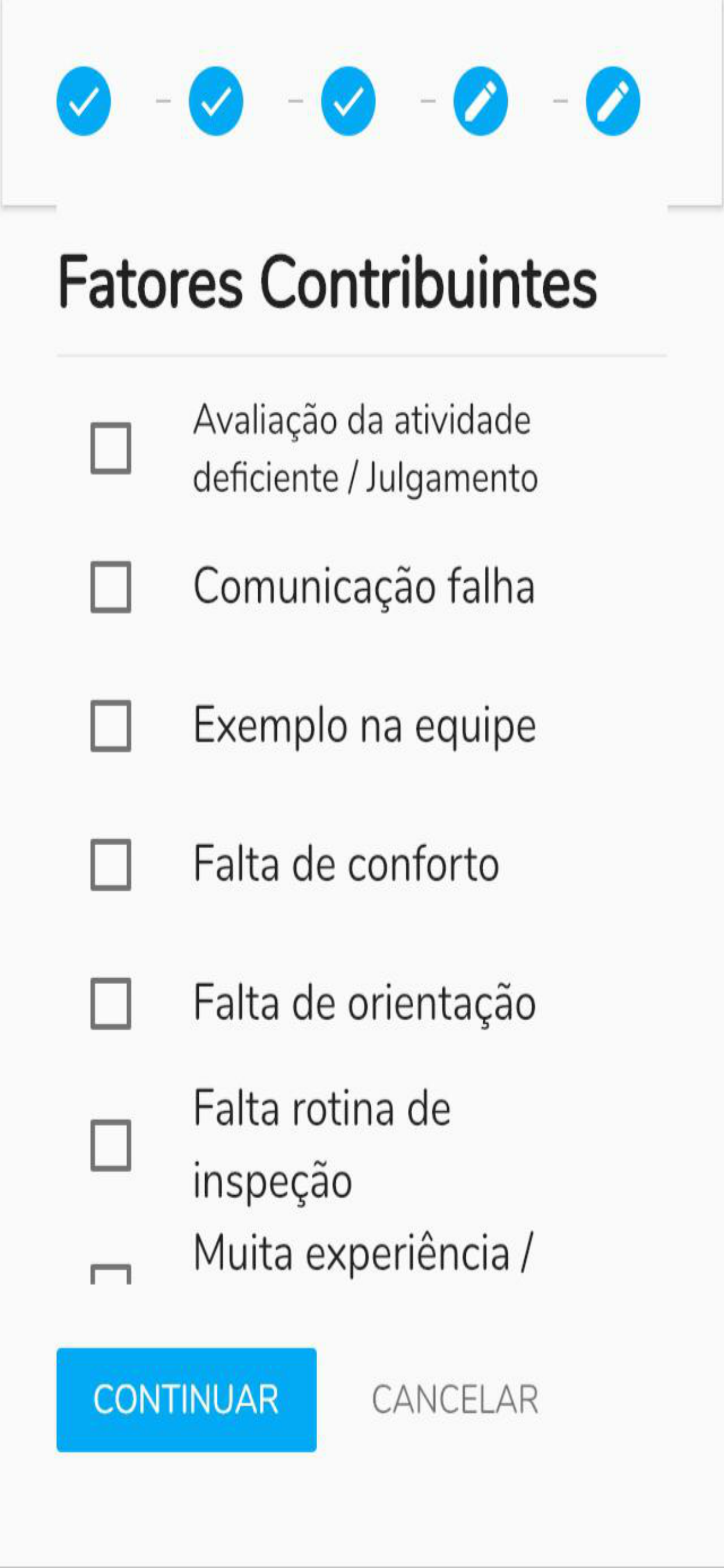Jump to the fifth step pencil icon
The height and width of the screenshot is (1568, 724).
click(x=613, y=101)
